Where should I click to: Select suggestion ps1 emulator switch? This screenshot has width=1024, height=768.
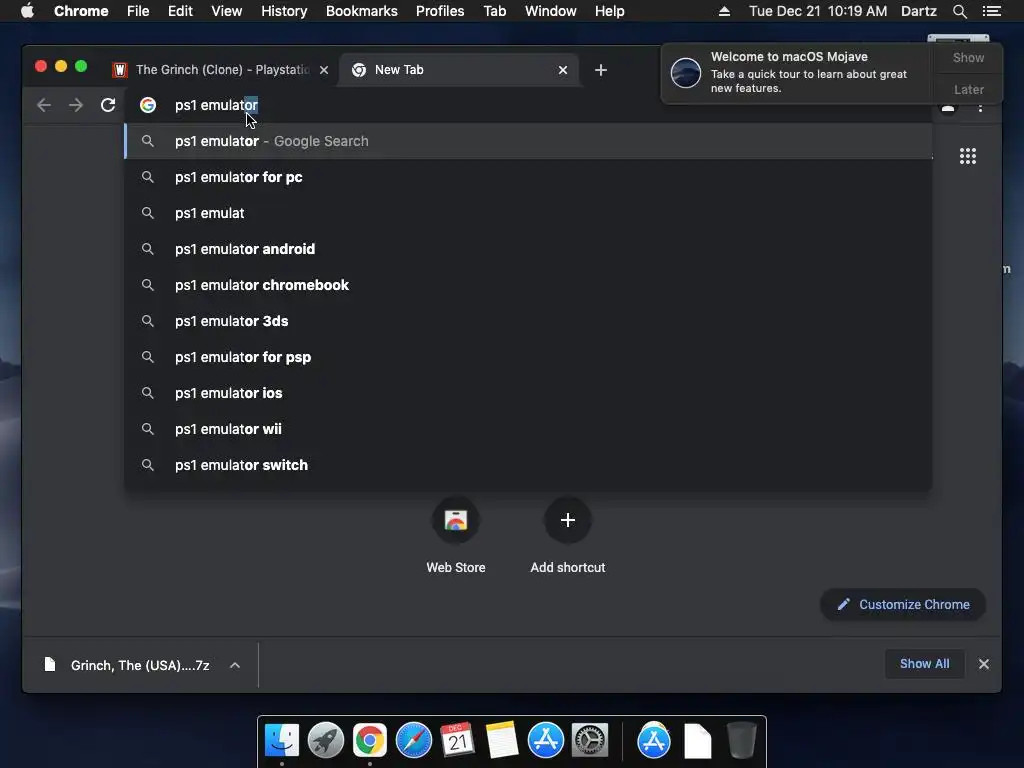click(x=528, y=464)
